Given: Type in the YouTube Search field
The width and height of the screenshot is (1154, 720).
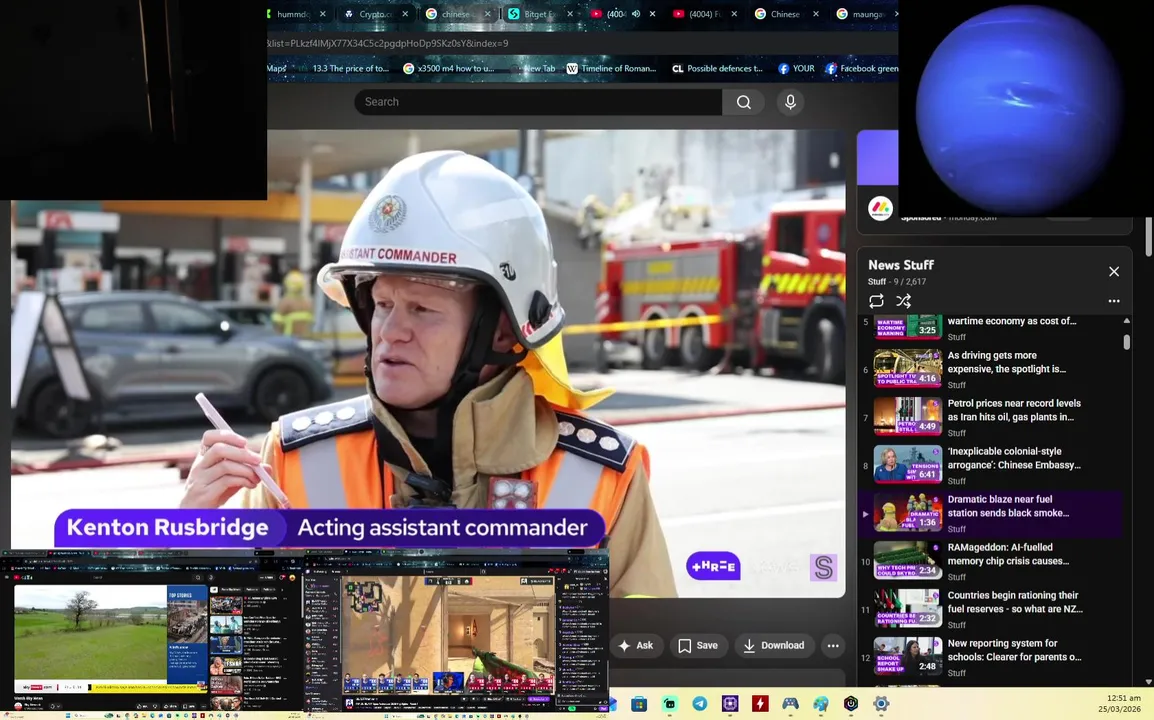Looking at the screenshot, I should pyautogui.click(x=538, y=102).
